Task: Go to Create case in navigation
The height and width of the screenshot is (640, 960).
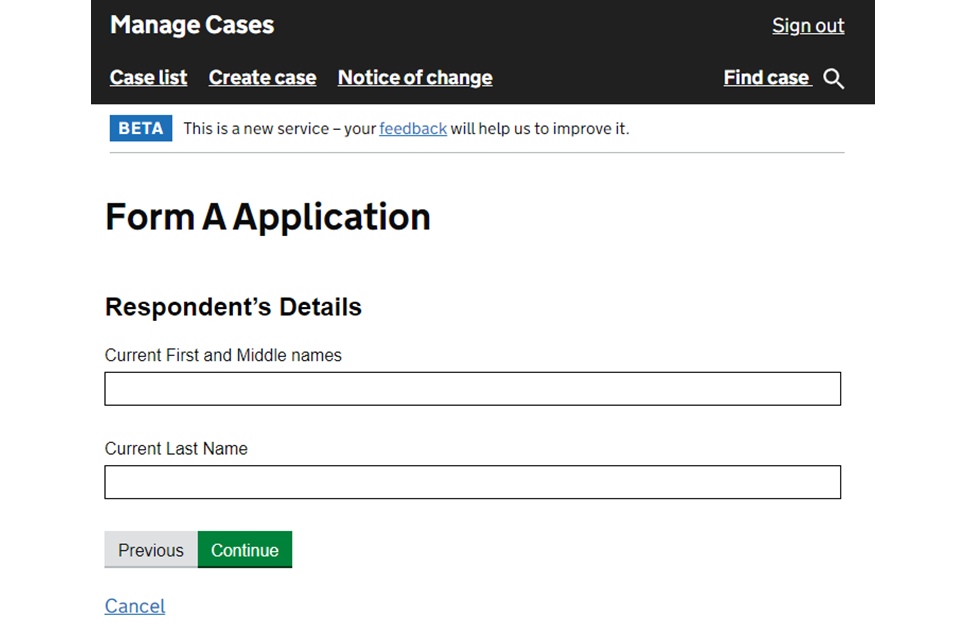Action: tap(262, 78)
